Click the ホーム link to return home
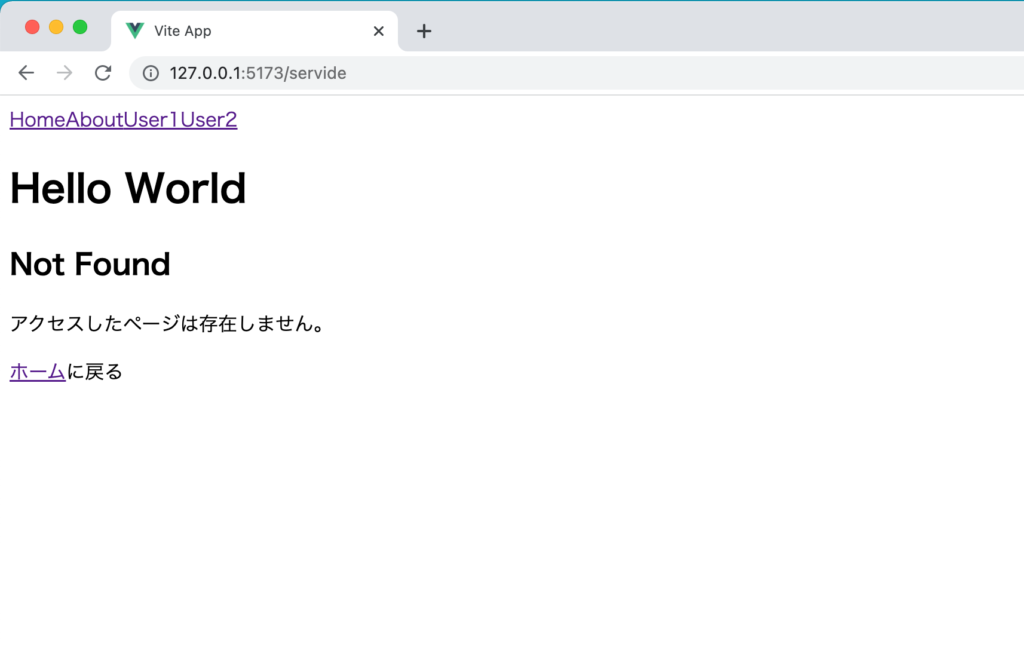The height and width of the screenshot is (650, 1024). click(36, 371)
